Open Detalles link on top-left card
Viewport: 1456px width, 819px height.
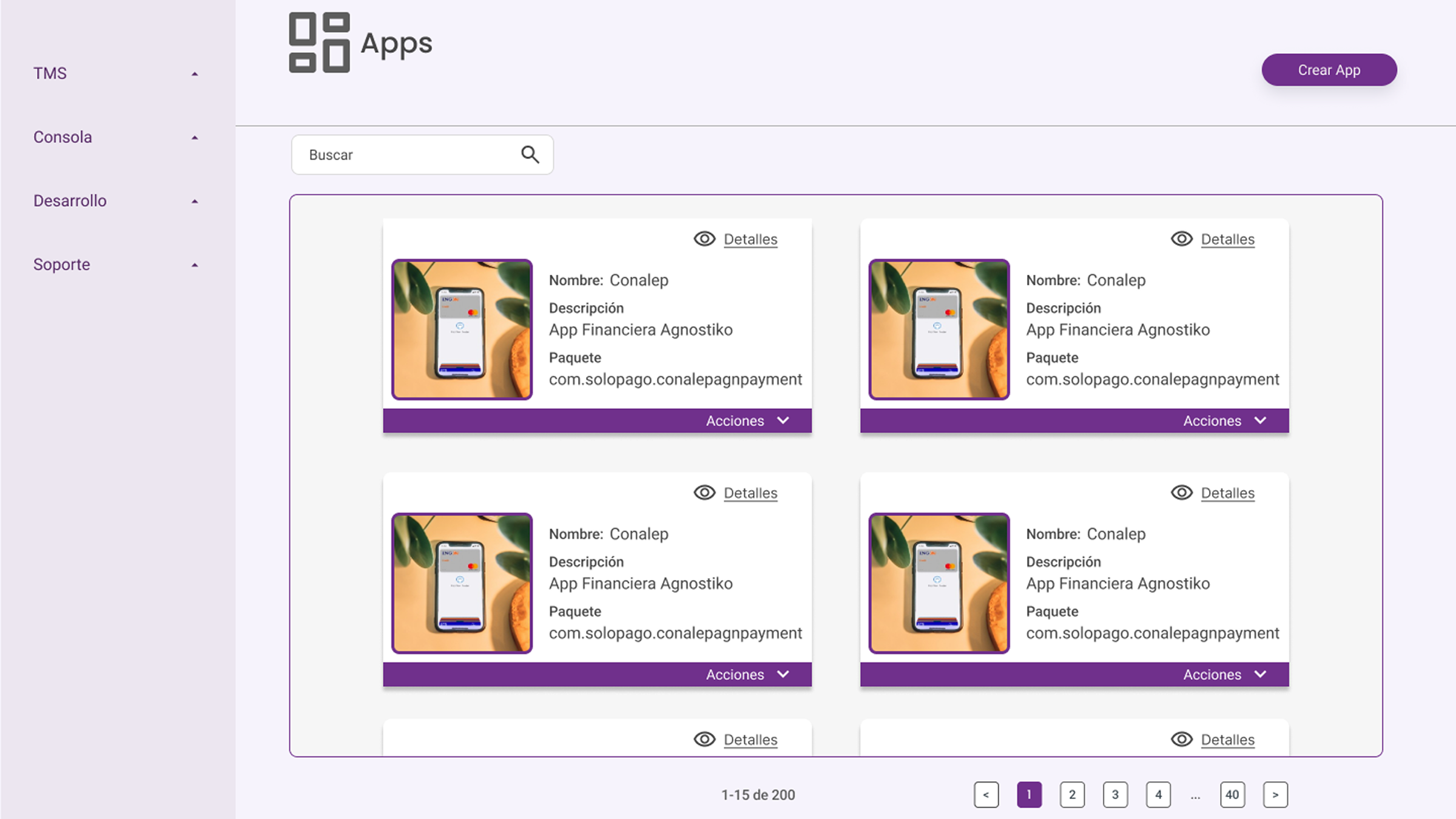[x=750, y=239]
